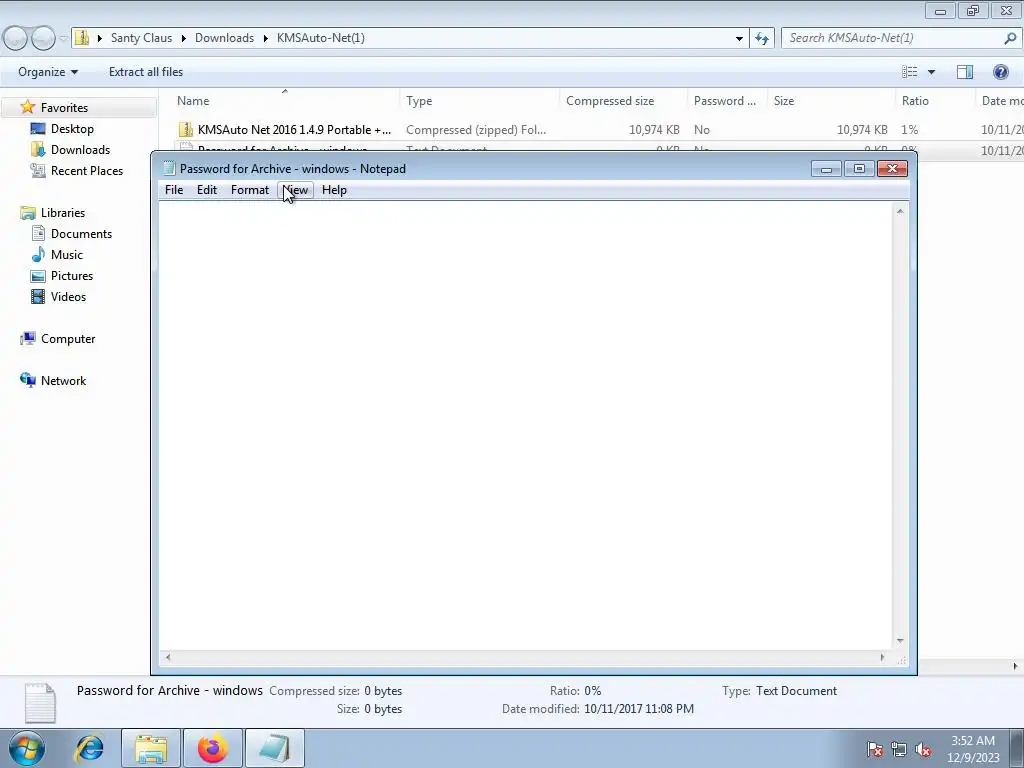Open the Organize dropdown in Explorer
Viewport: 1024px width, 768px height.
(48, 72)
